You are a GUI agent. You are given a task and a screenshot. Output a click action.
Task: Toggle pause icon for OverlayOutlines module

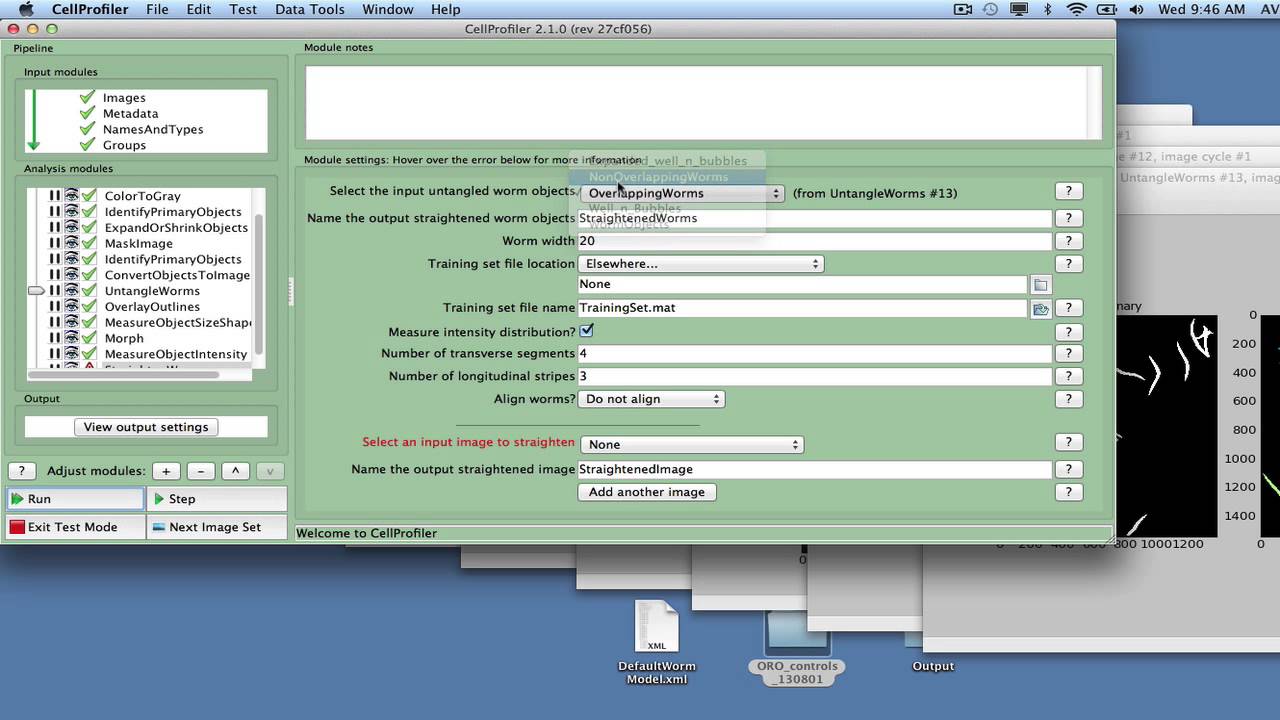pyautogui.click(x=55, y=307)
